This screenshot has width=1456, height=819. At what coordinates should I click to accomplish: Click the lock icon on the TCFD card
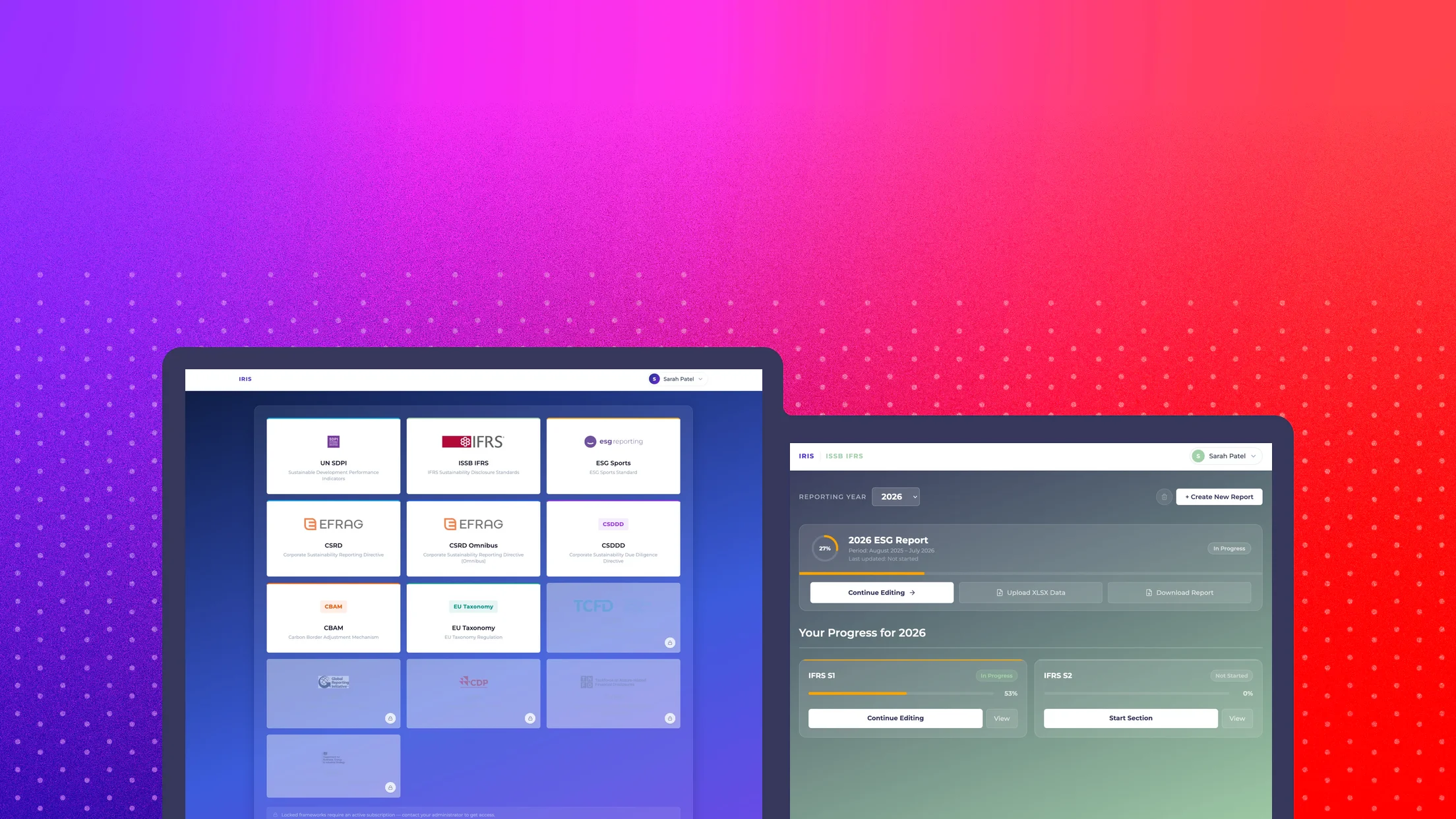coord(670,642)
